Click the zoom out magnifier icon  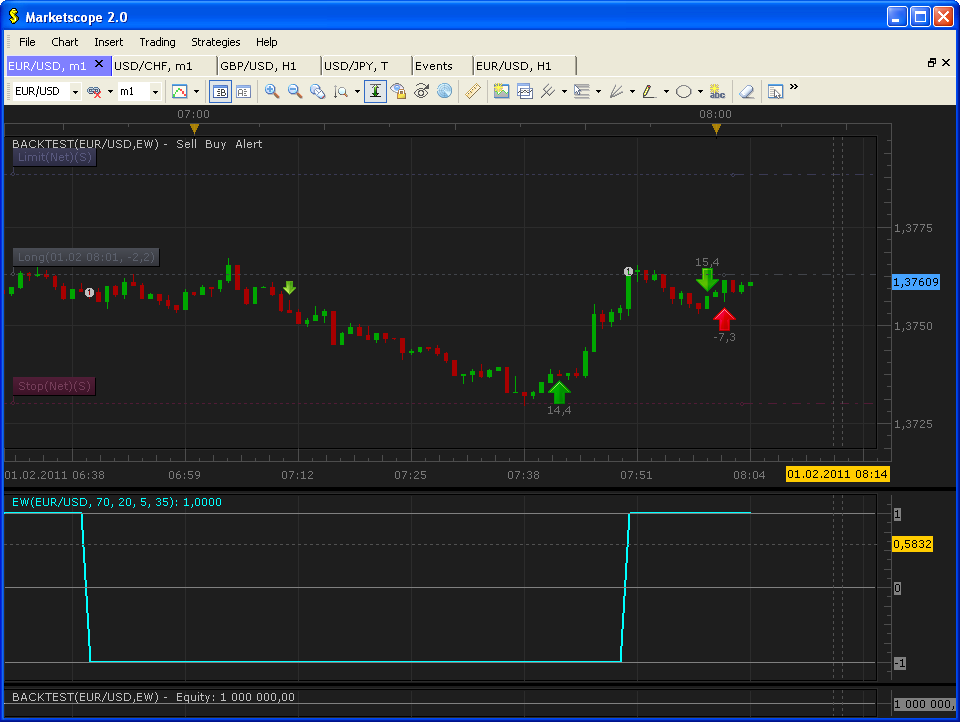[295, 91]
